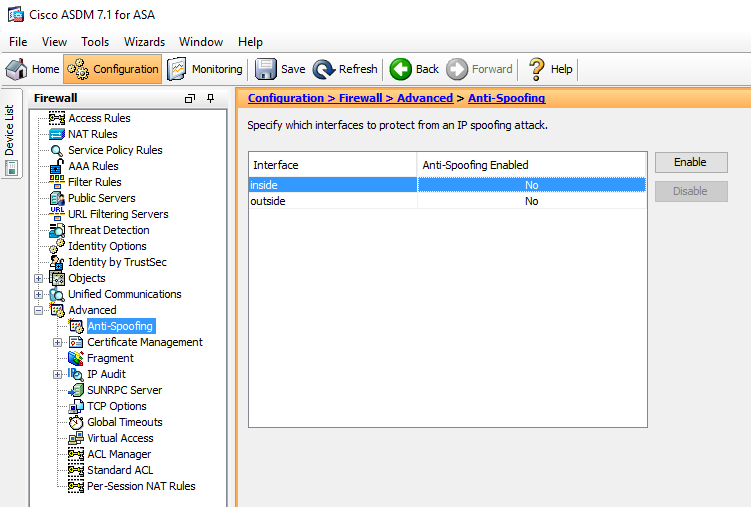Open Monitoring from the toolbar

pyautogui.click(x=205, y=69)
